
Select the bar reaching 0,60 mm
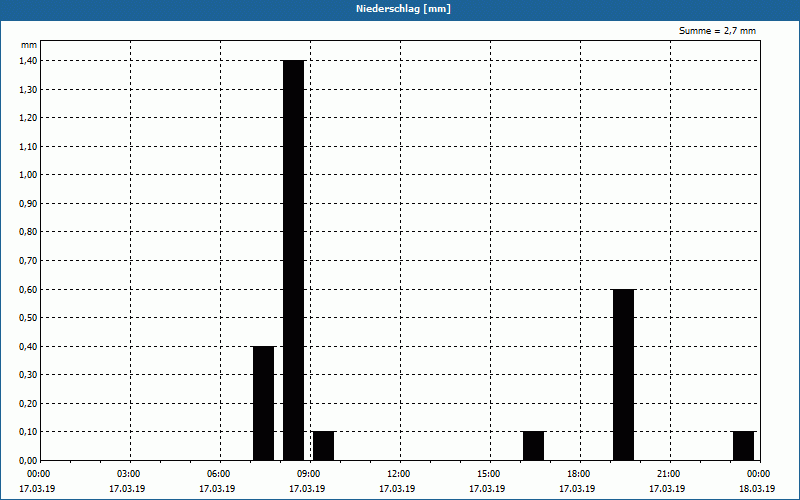coord(623,374)
